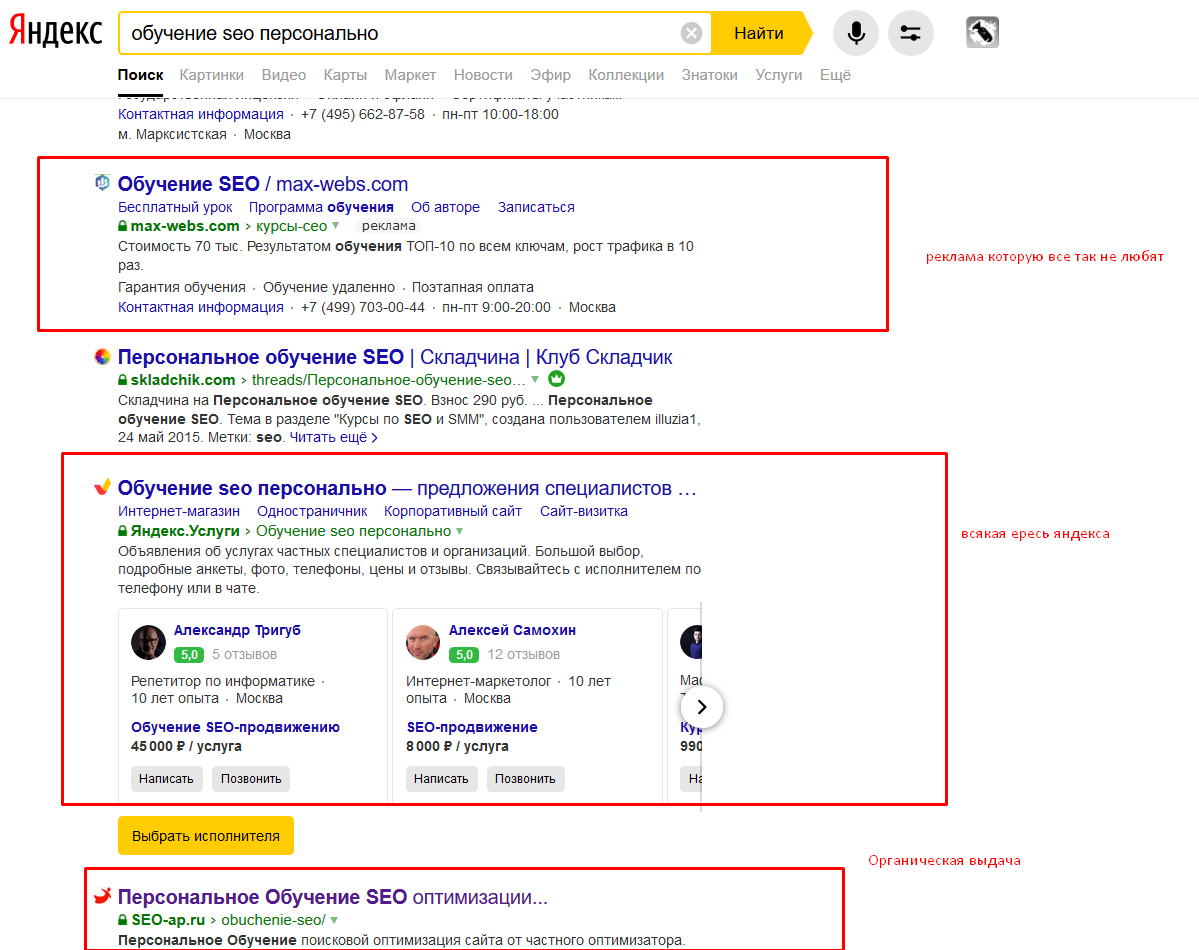This screenshot has width=1199, height=950.
Task: Expand dropdown arrow next to skladchik.com URL
Action: coord(535,379)
